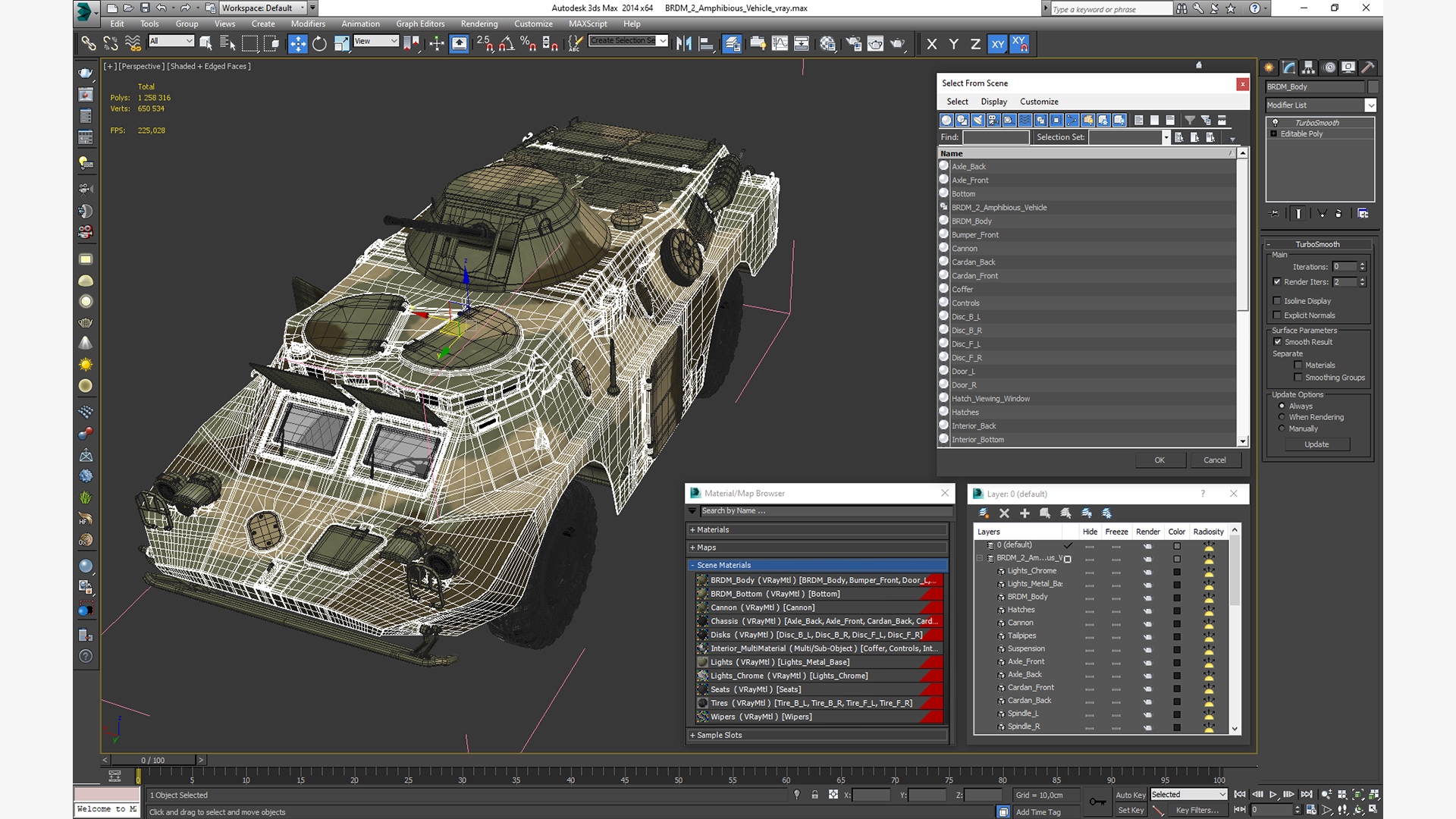The image size is (1456, 819).
Task: Open the Modify command panel tab
Action: click(1289, 67)
